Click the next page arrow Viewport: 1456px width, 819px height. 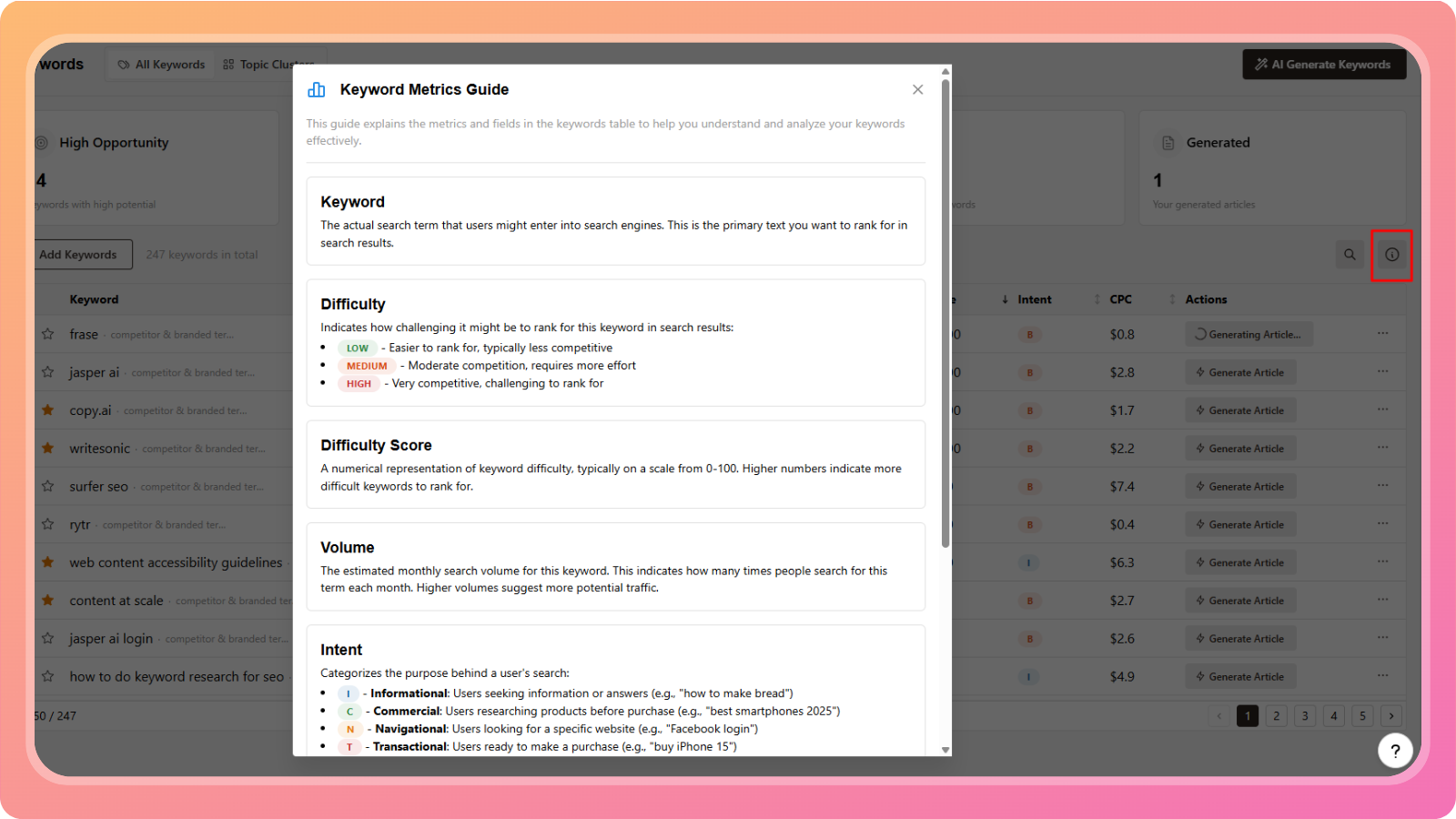tap(1391, 716)
